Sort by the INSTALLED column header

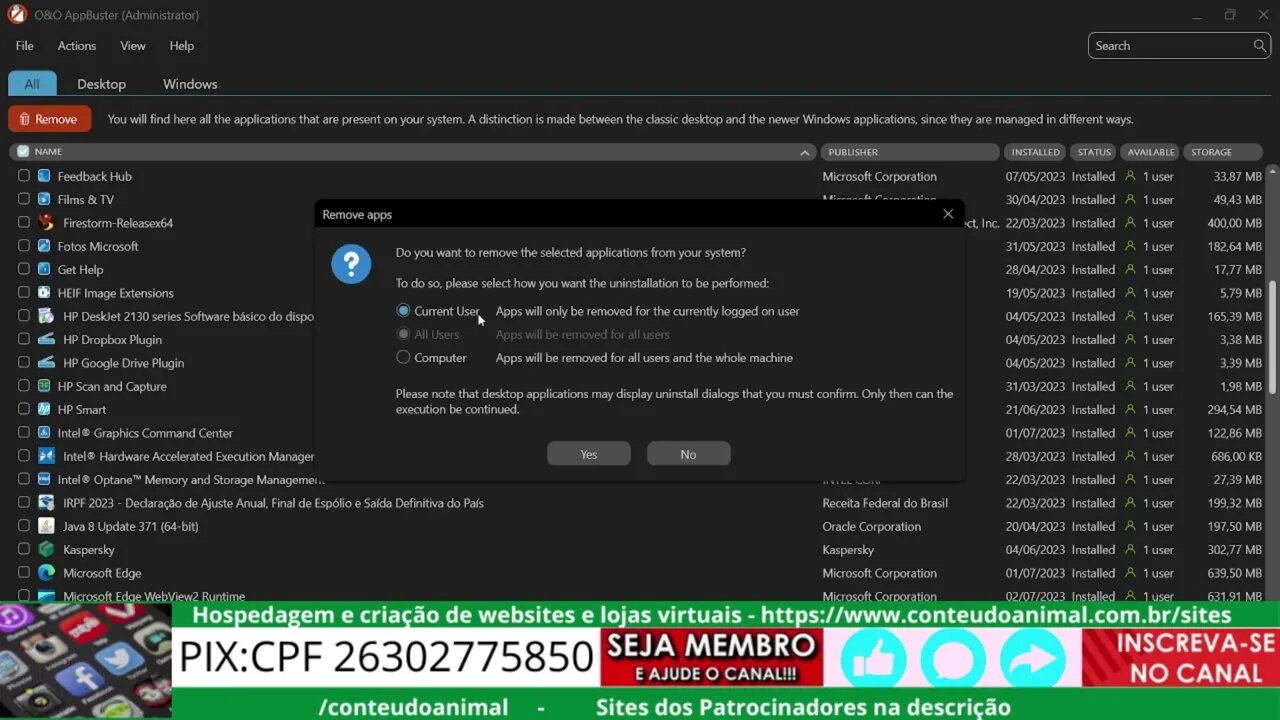pos(1035,152)
